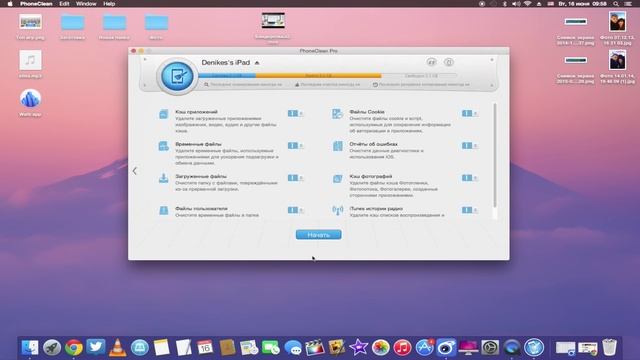
Task: Click the orange segment of storage bar
Action: pyautogui.click(x=318, y=76)
